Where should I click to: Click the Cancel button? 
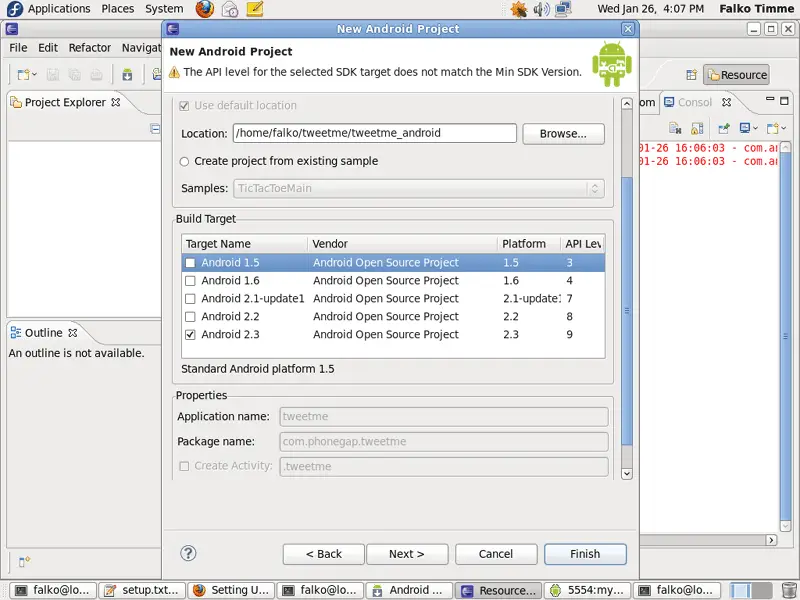click(x=496, y=554)
